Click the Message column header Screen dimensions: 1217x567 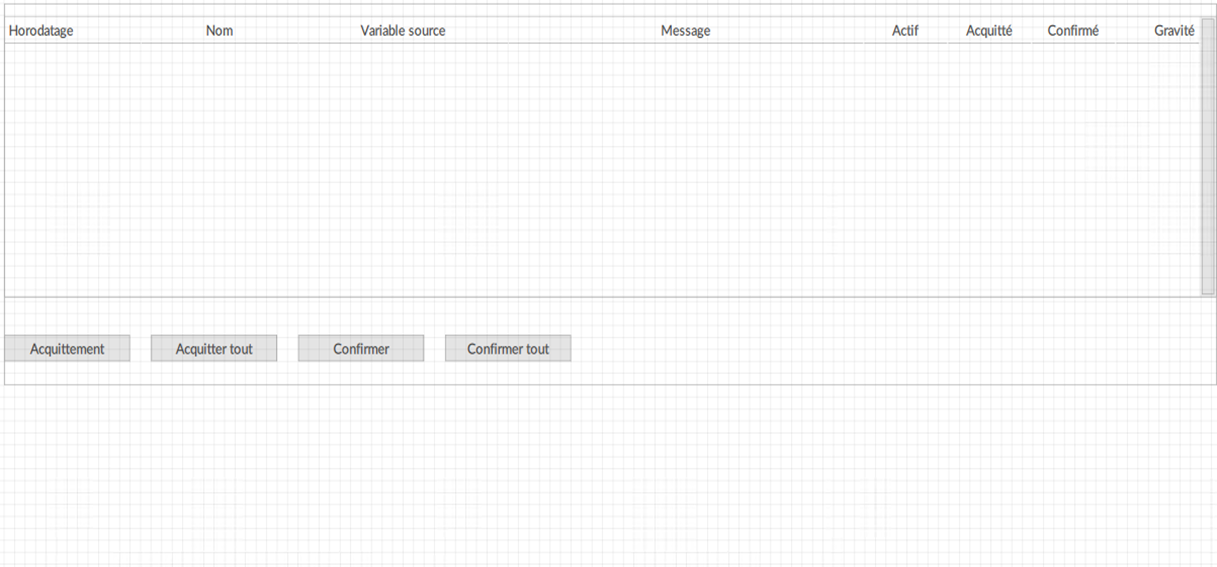pyautogui.click(x=685, y=31)
